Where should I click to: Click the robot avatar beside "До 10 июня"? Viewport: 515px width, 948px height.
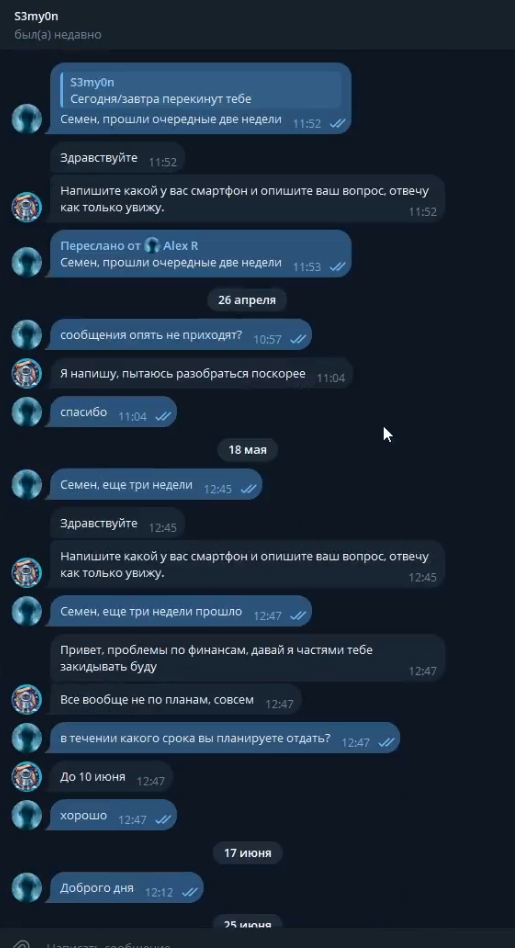(27, 777)
